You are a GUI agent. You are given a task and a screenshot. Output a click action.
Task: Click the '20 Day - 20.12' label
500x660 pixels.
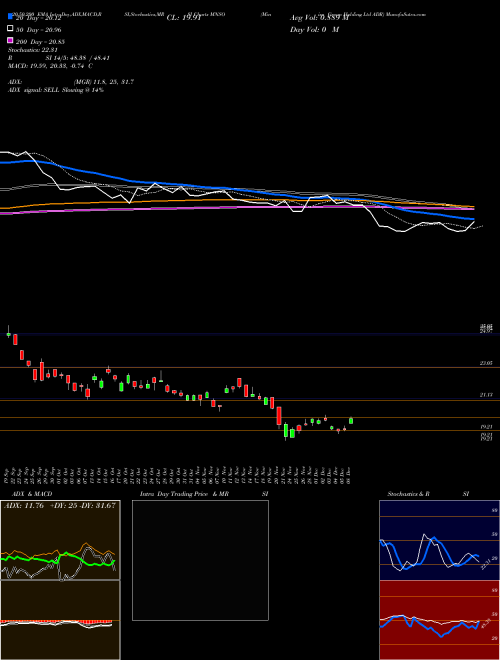[x=39, y=17]
